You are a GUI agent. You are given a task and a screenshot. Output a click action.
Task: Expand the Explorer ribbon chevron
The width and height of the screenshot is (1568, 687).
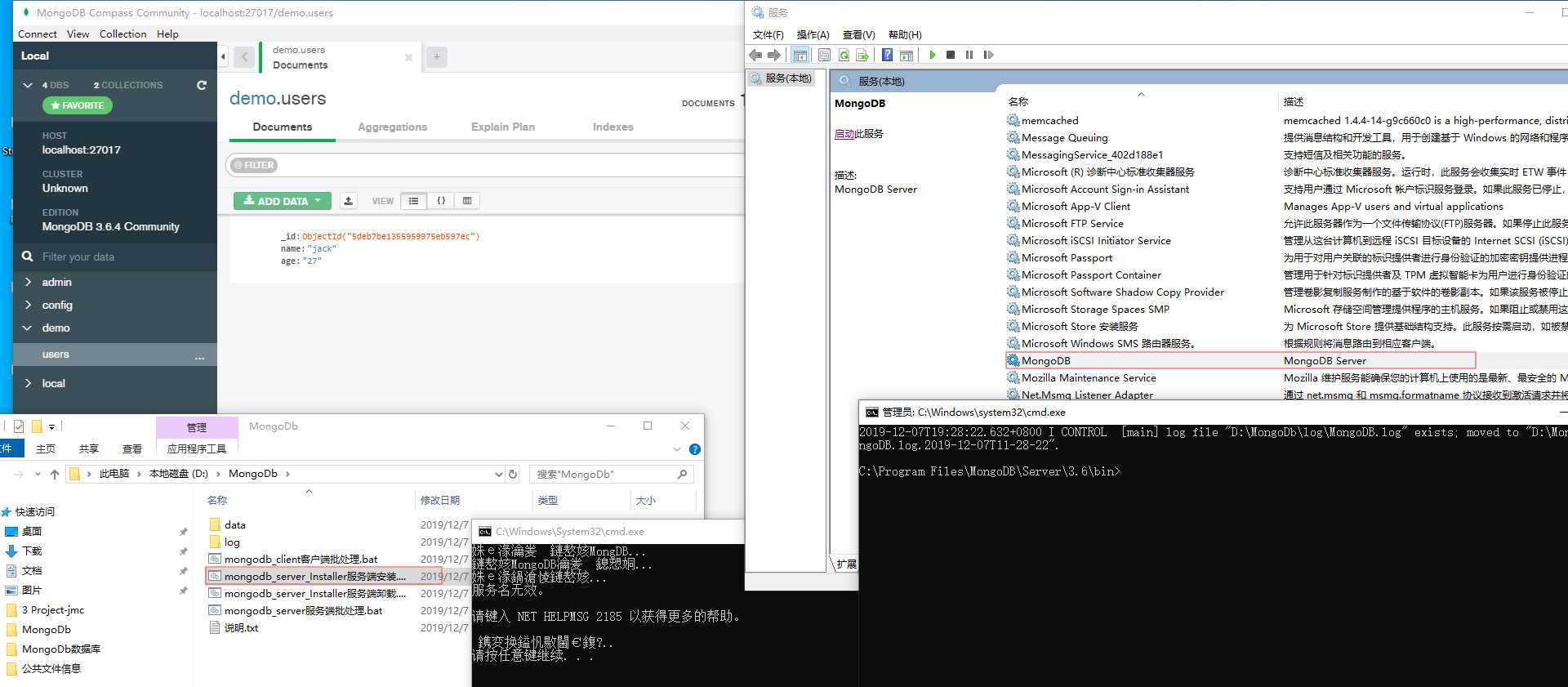(676, 449)
